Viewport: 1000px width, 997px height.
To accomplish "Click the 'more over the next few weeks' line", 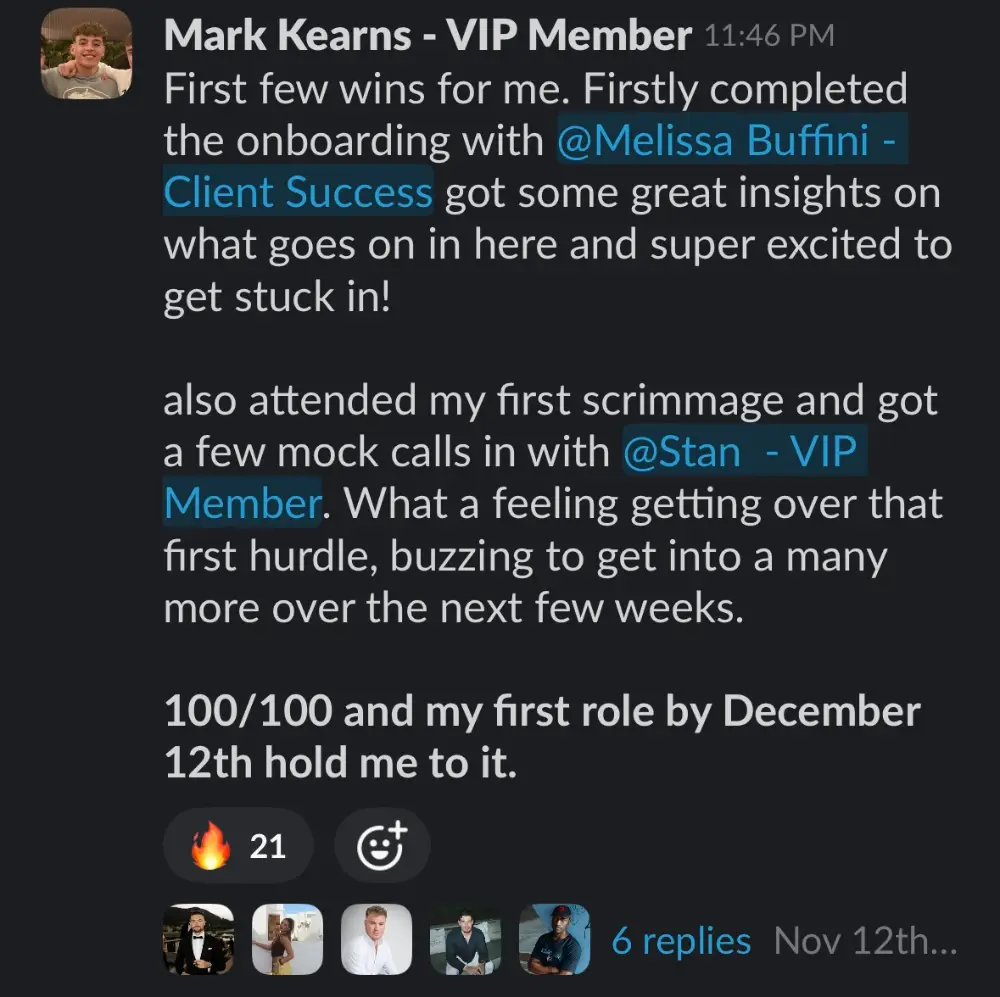I will click(x=453, y=608).
